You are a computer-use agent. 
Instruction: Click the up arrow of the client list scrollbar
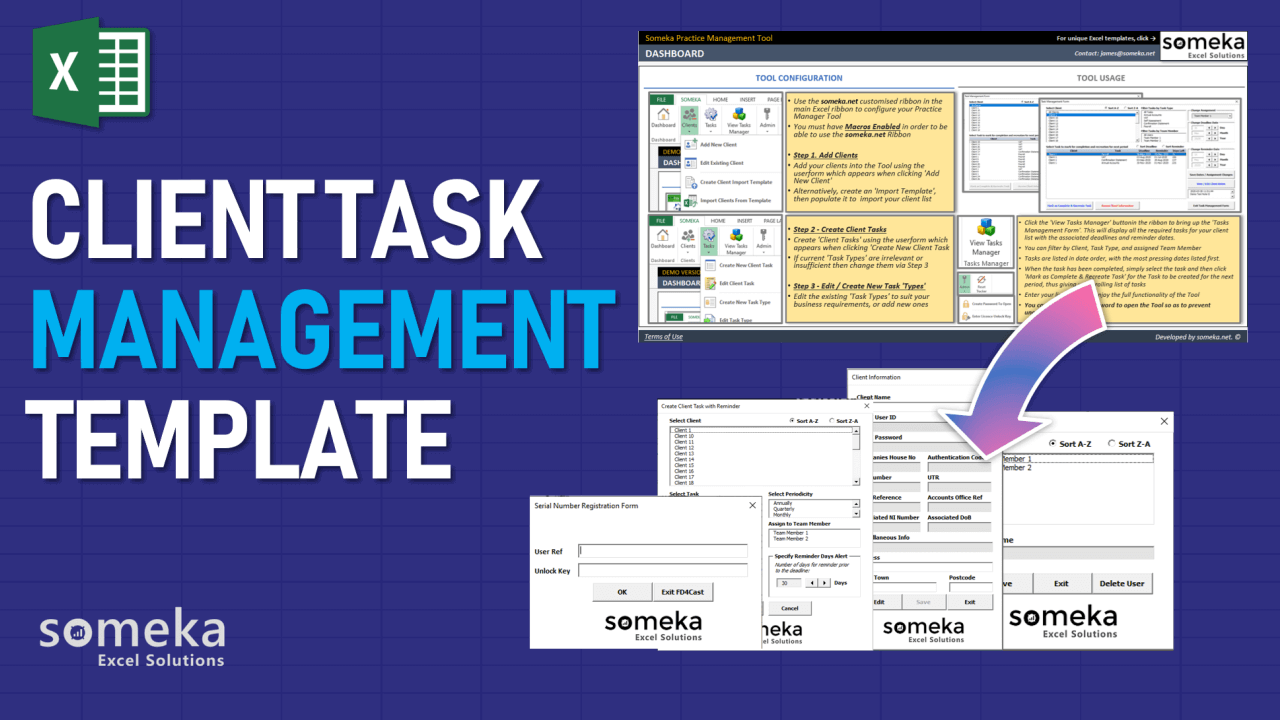tap(856, 431)
